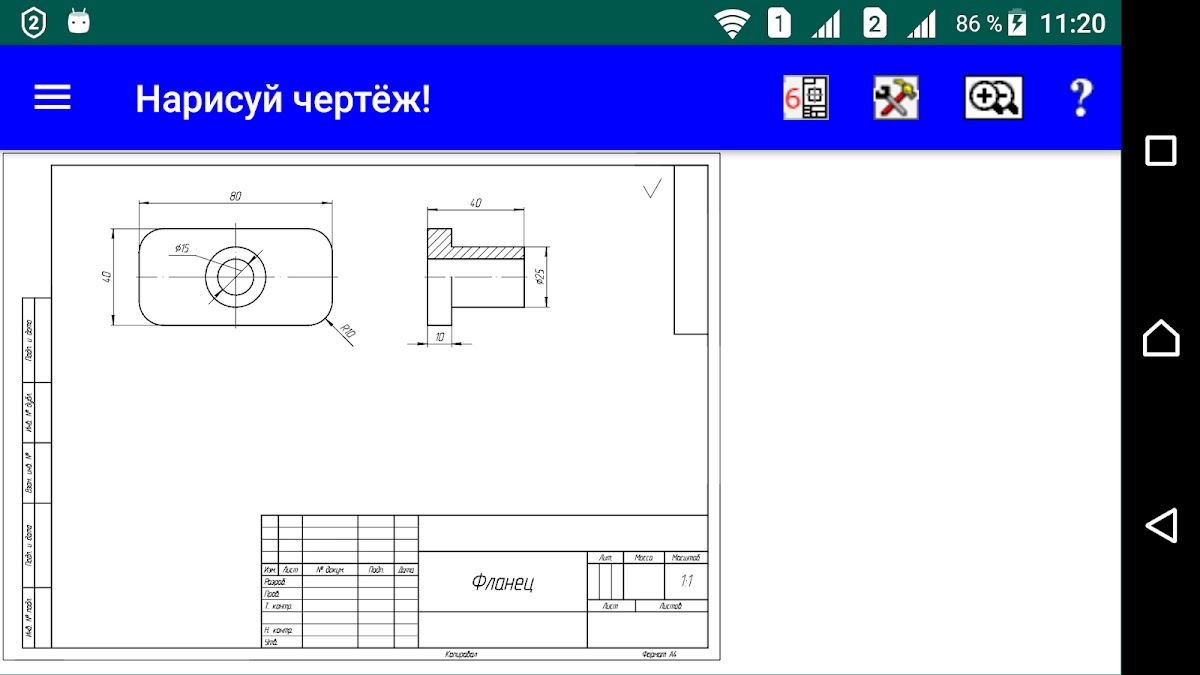Click the concentric circles in the front view

(236, 276)
